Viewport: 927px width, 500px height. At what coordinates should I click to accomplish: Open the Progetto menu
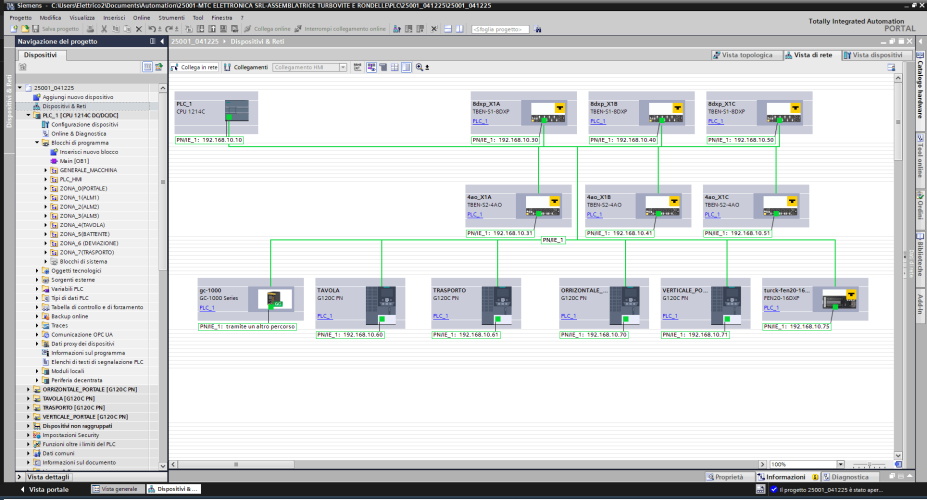tap(21, 18)
